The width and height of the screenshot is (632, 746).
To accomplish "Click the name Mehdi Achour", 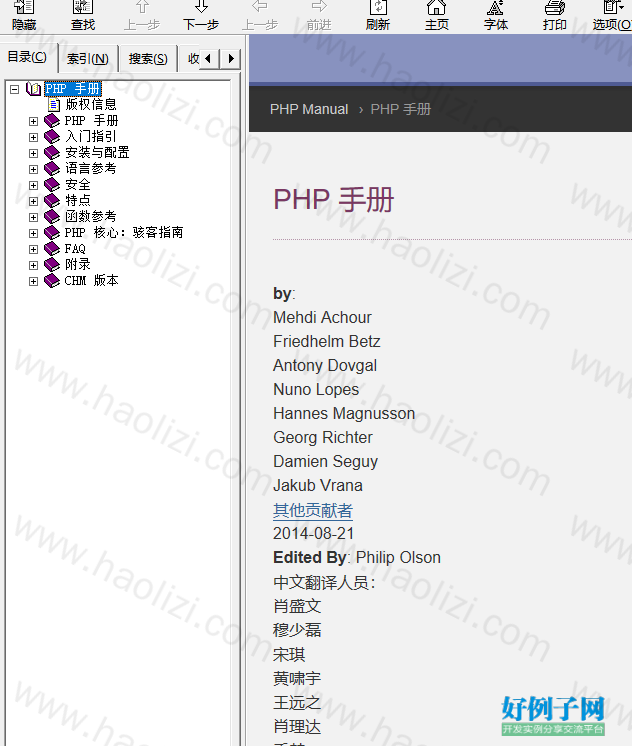I will pos(322,317).
